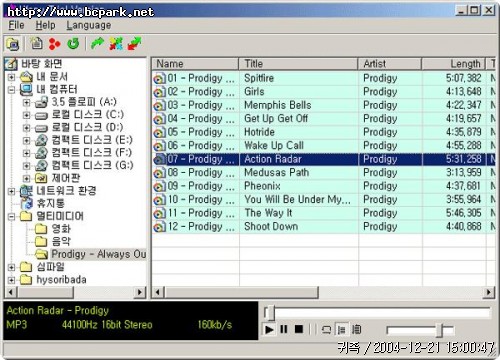Expand the hysoribada folder node

coord(11,280)
